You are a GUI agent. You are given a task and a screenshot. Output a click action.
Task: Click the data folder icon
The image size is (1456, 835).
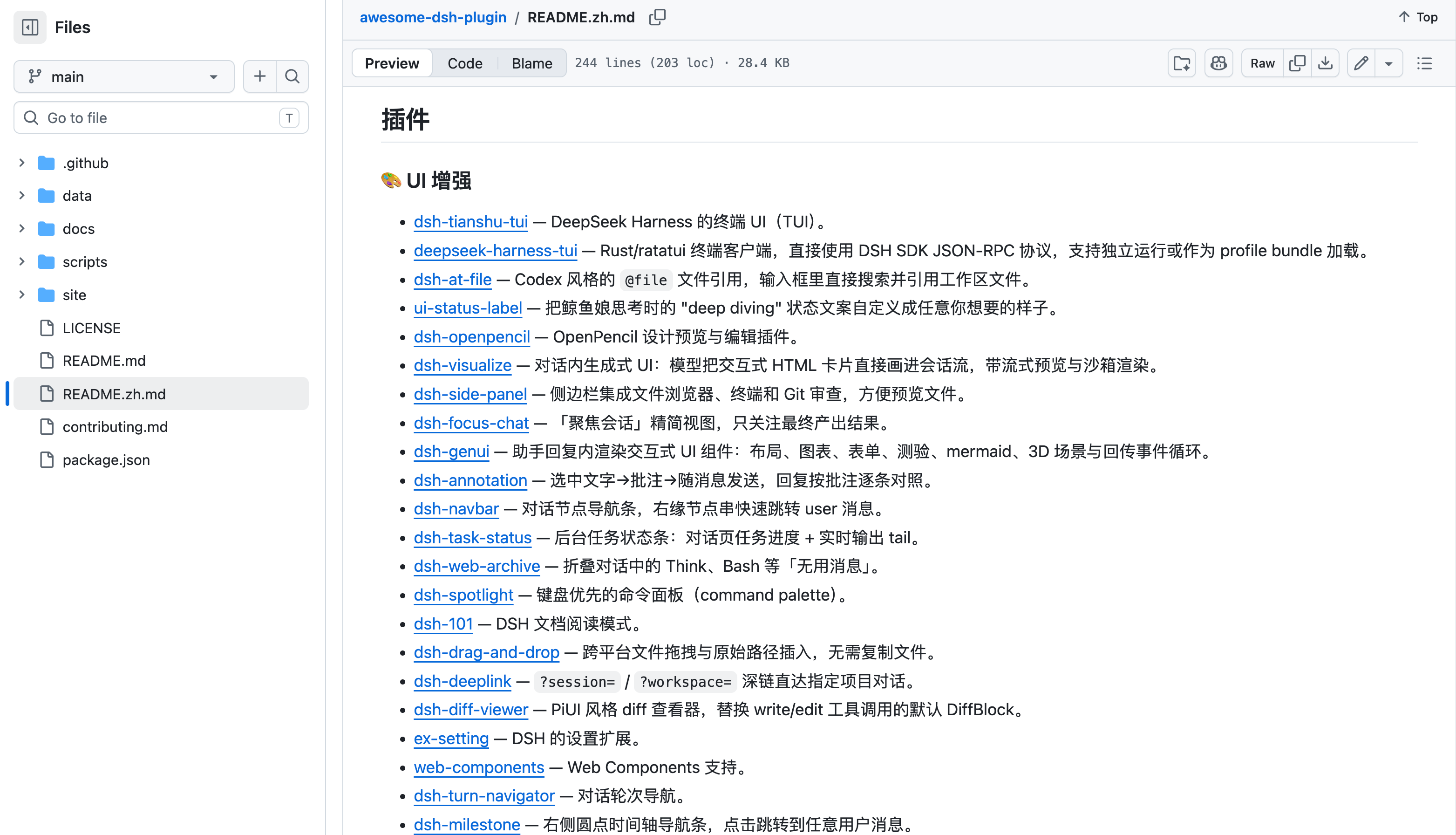(x=47, y=196)
